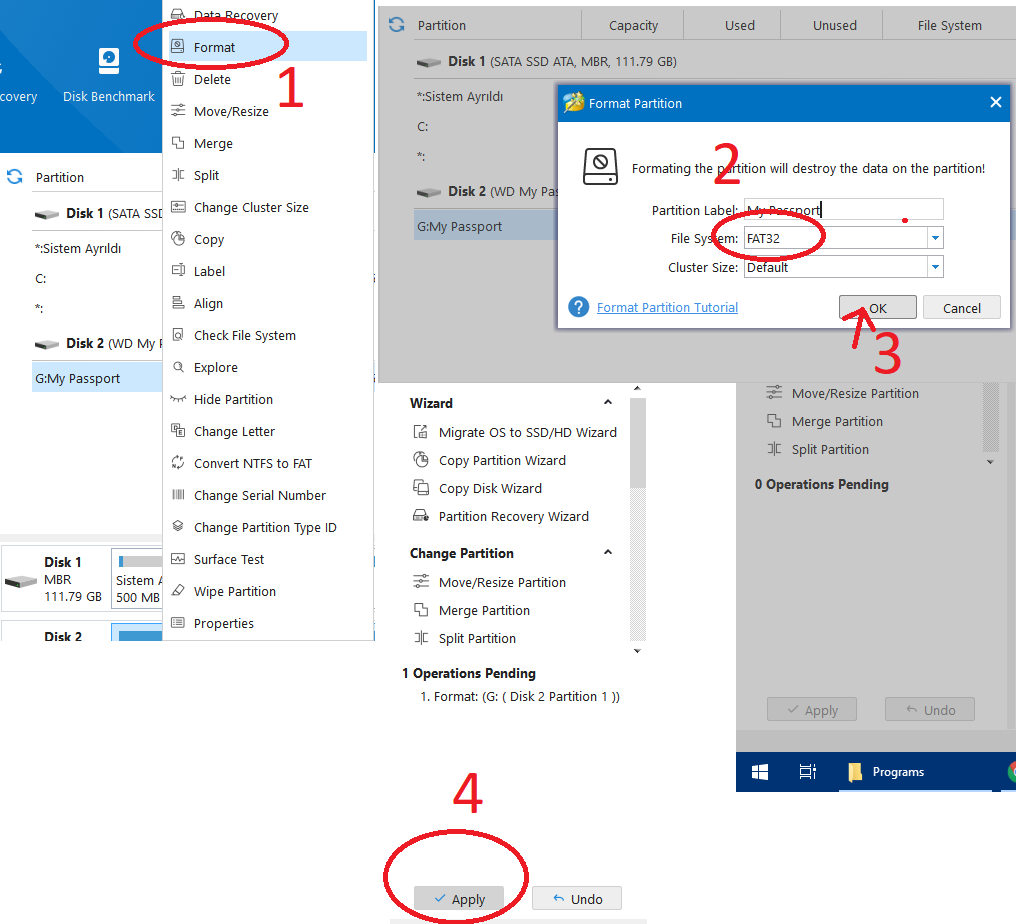Screen dimensions: 1016x924
Task: Click refresh icon beside top-right Partition header
Action: pos(397,25)
